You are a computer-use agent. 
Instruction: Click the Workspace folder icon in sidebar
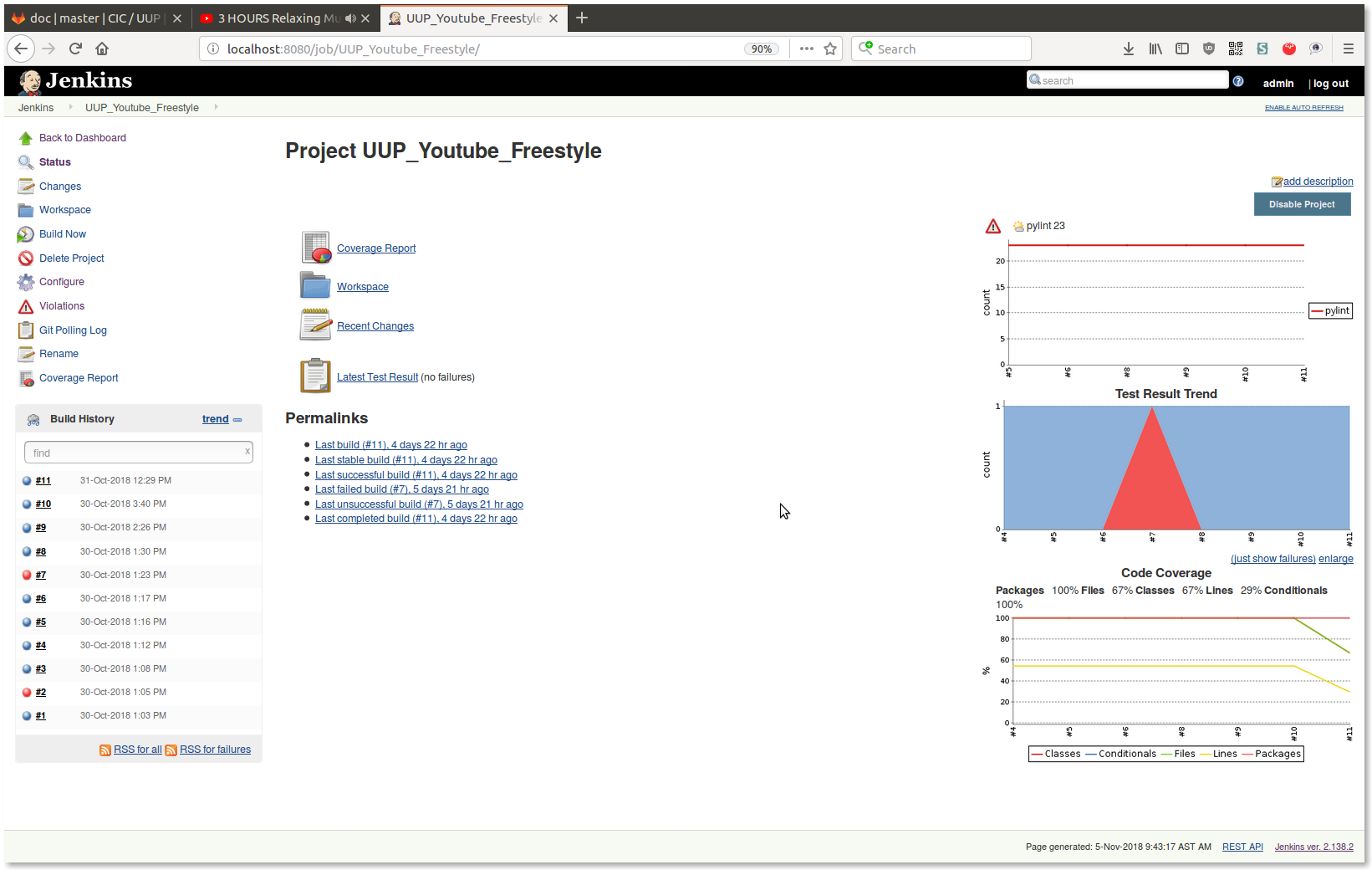click(26, 210)
